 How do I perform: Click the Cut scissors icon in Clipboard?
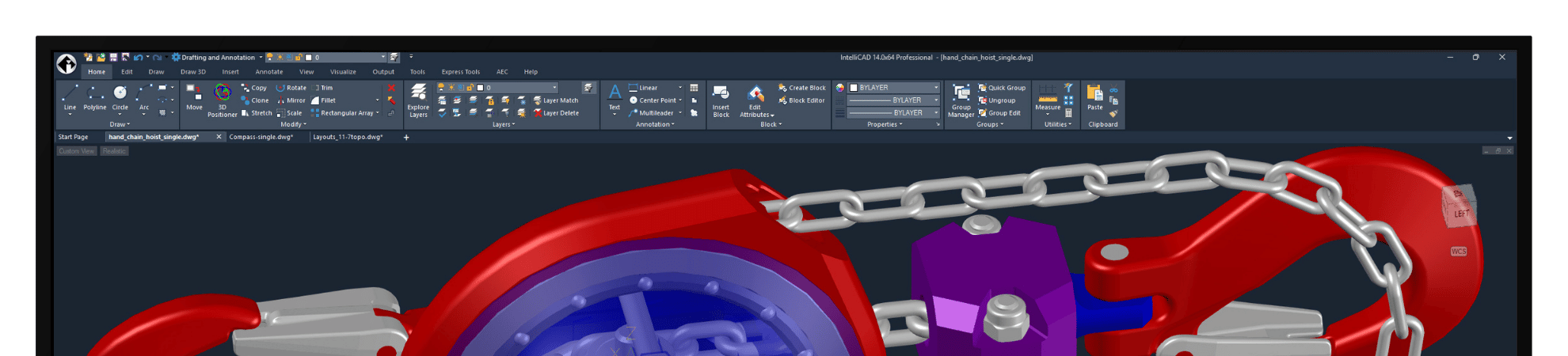1113,88
